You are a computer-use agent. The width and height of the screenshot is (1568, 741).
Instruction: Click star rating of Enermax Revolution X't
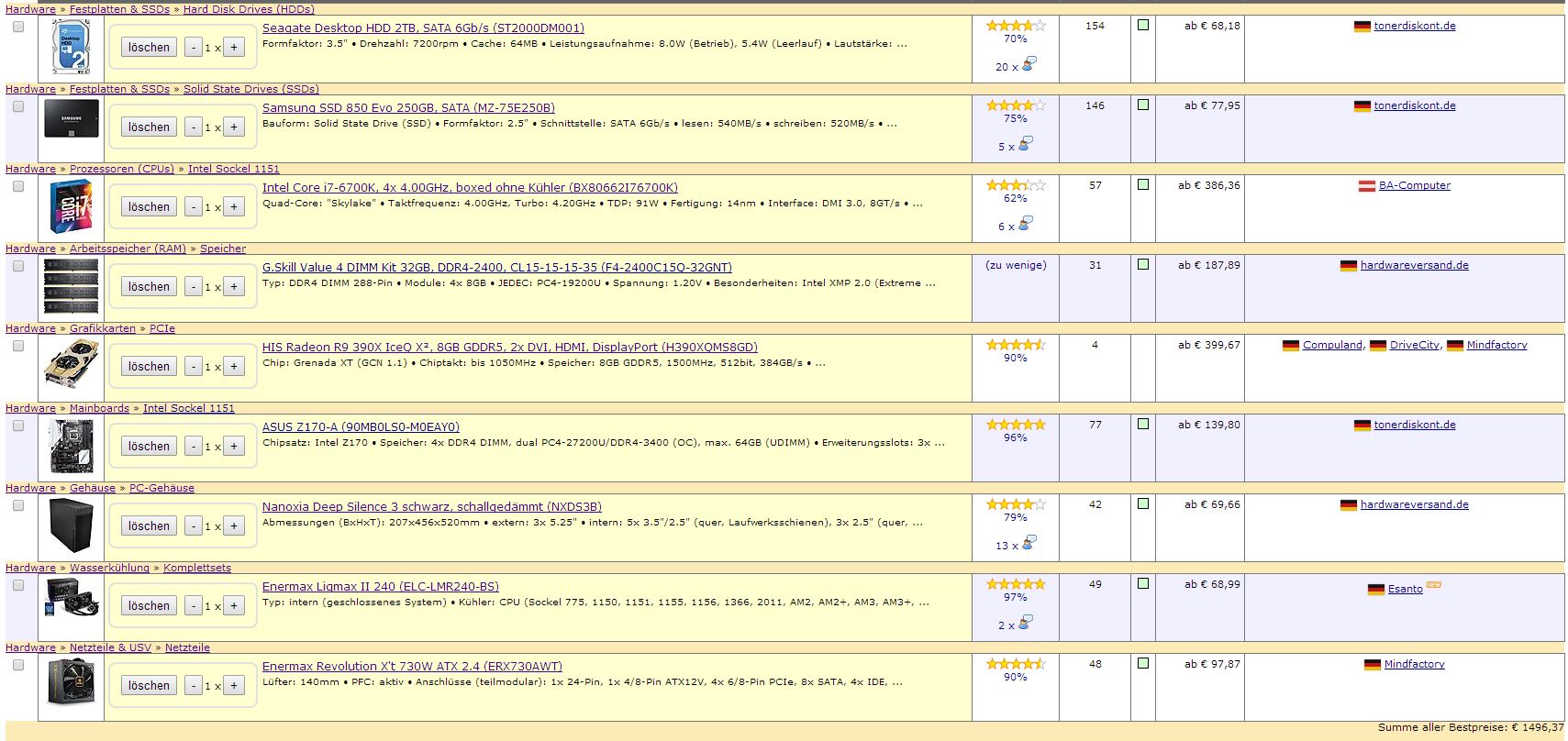click(1016, 664)
